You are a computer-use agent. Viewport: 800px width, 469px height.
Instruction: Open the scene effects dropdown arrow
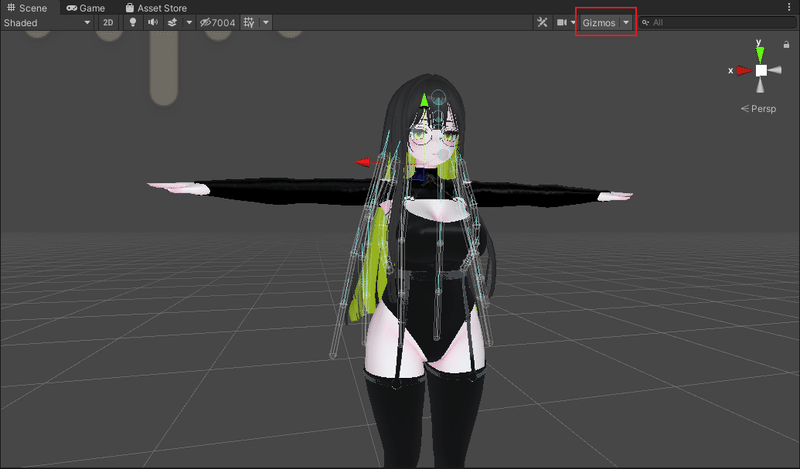pyautogui.click(x=189, y=22)
